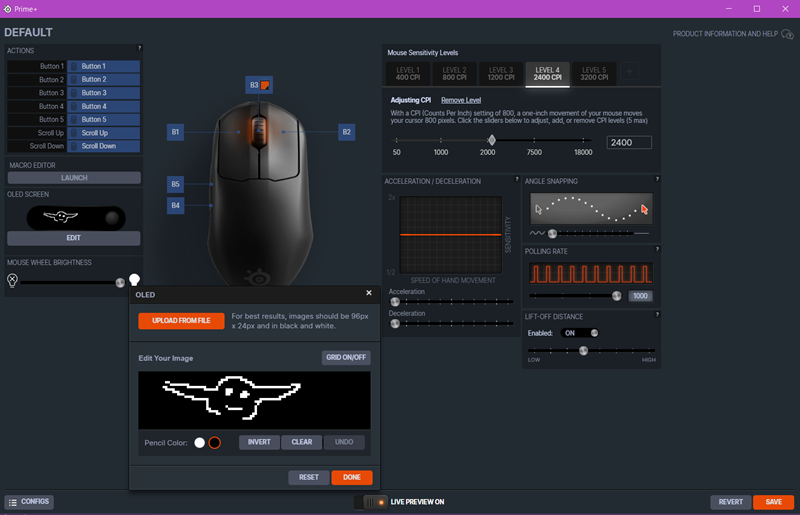The height and width of the screenshot is (515, 800).
Task: Click the Remove Level link
Action: coord(461,100)
